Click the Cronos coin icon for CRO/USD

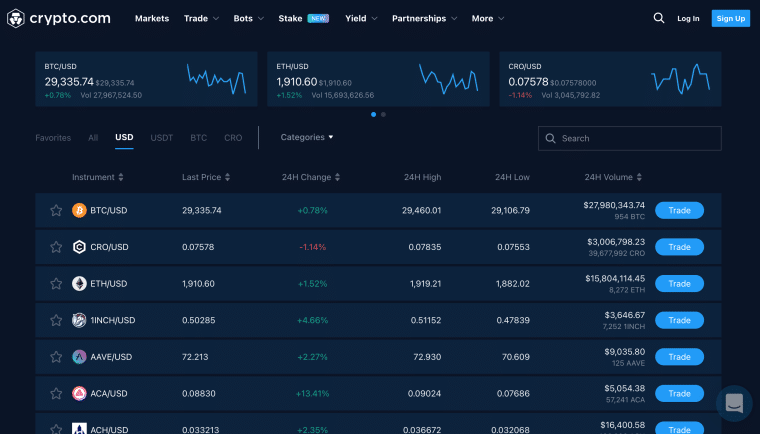pyautogui.click(x=79, y=247)
